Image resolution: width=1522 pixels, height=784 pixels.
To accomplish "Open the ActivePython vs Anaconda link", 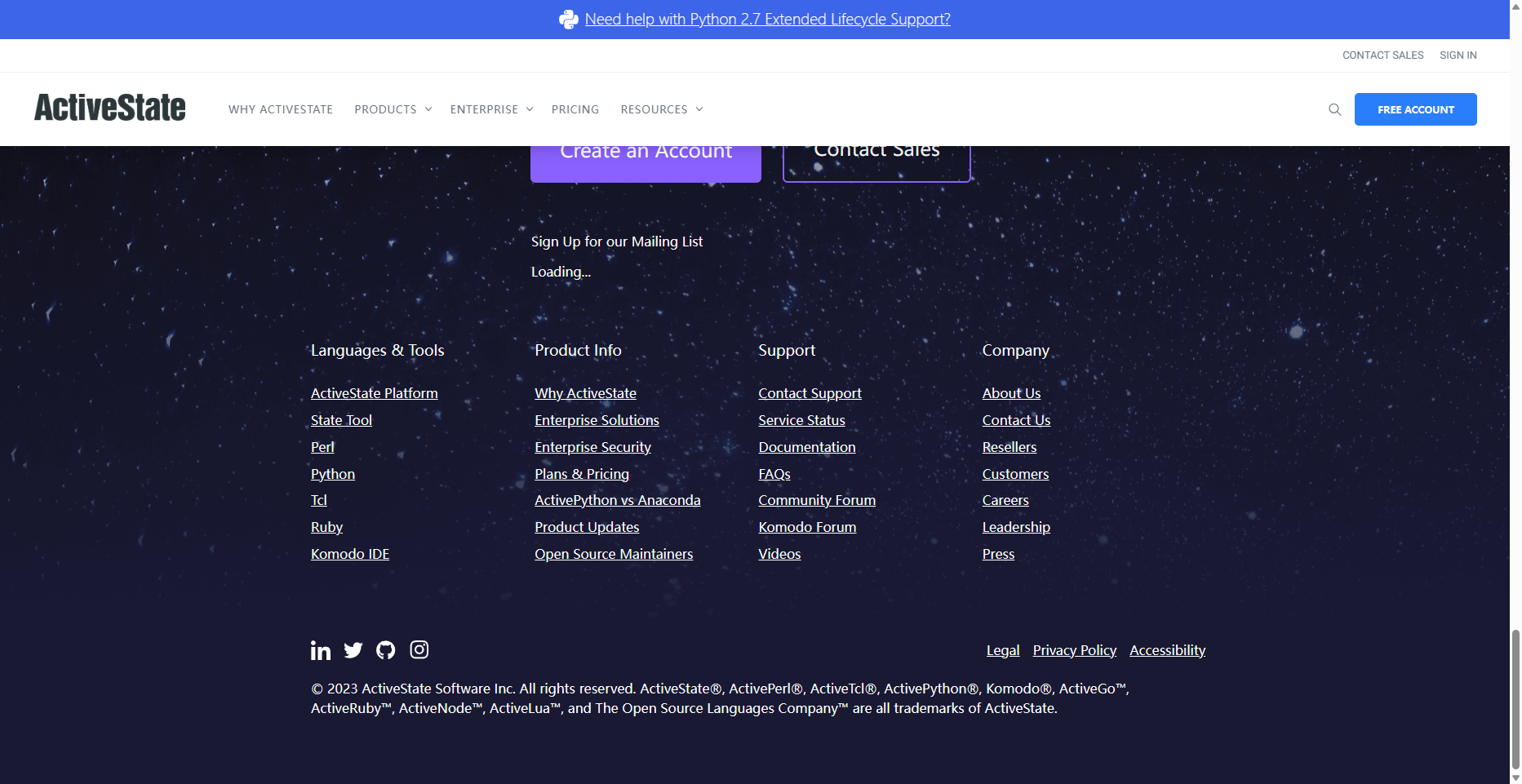I will (618, 500).
